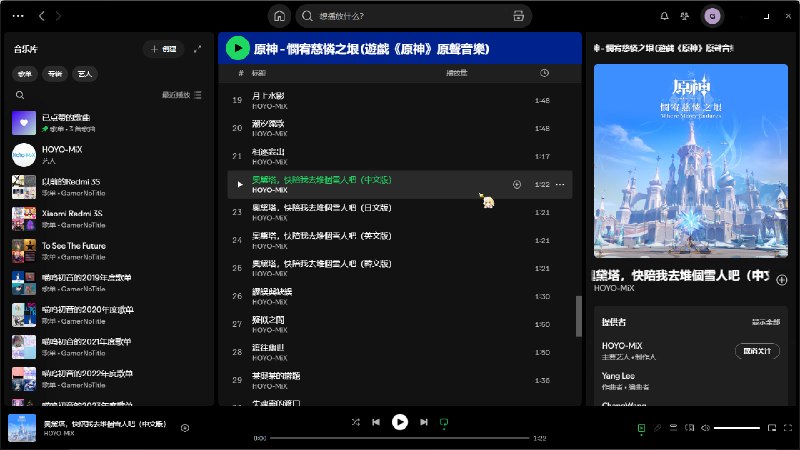Open the 2022 annual playlist
The width and height of the screenshot is (800, 450).
108,379
